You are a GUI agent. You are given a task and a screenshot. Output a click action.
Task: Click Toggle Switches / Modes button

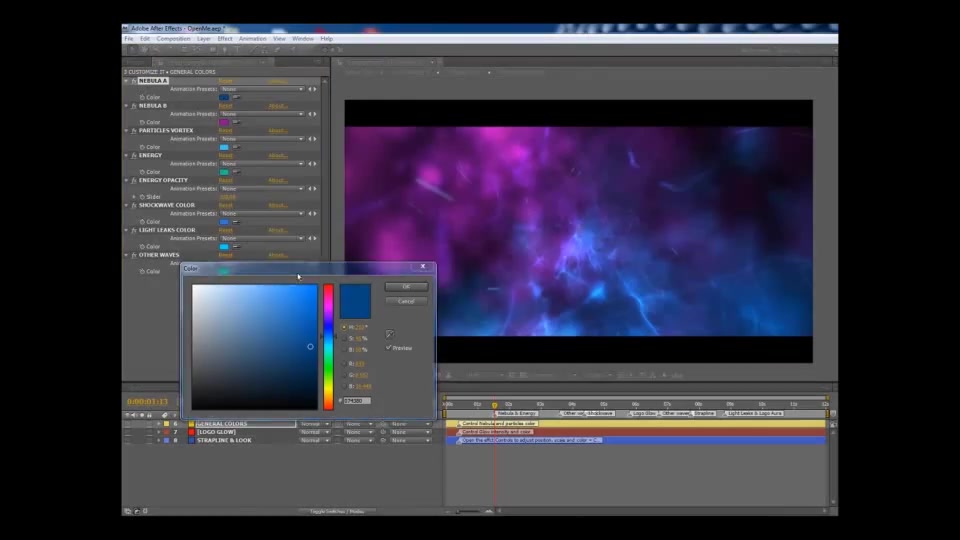point(336,511)
